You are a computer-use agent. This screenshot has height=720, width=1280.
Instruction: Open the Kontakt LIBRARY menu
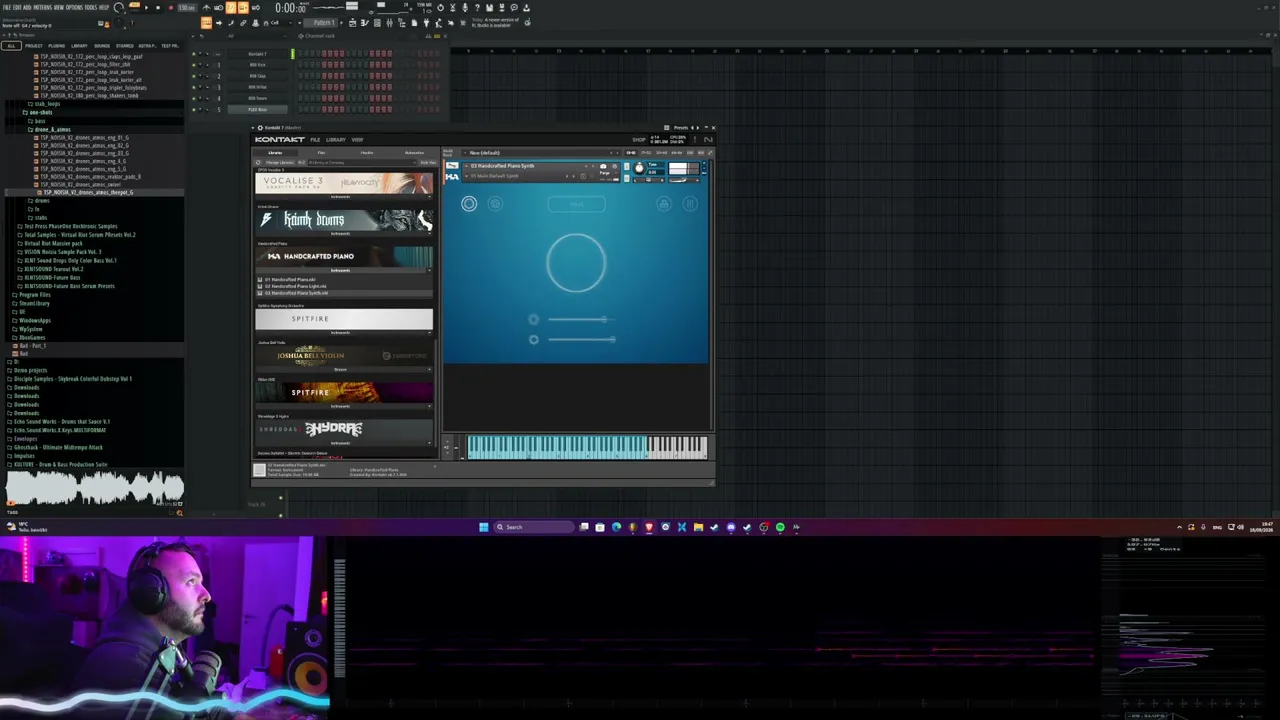tap(336, 139)
